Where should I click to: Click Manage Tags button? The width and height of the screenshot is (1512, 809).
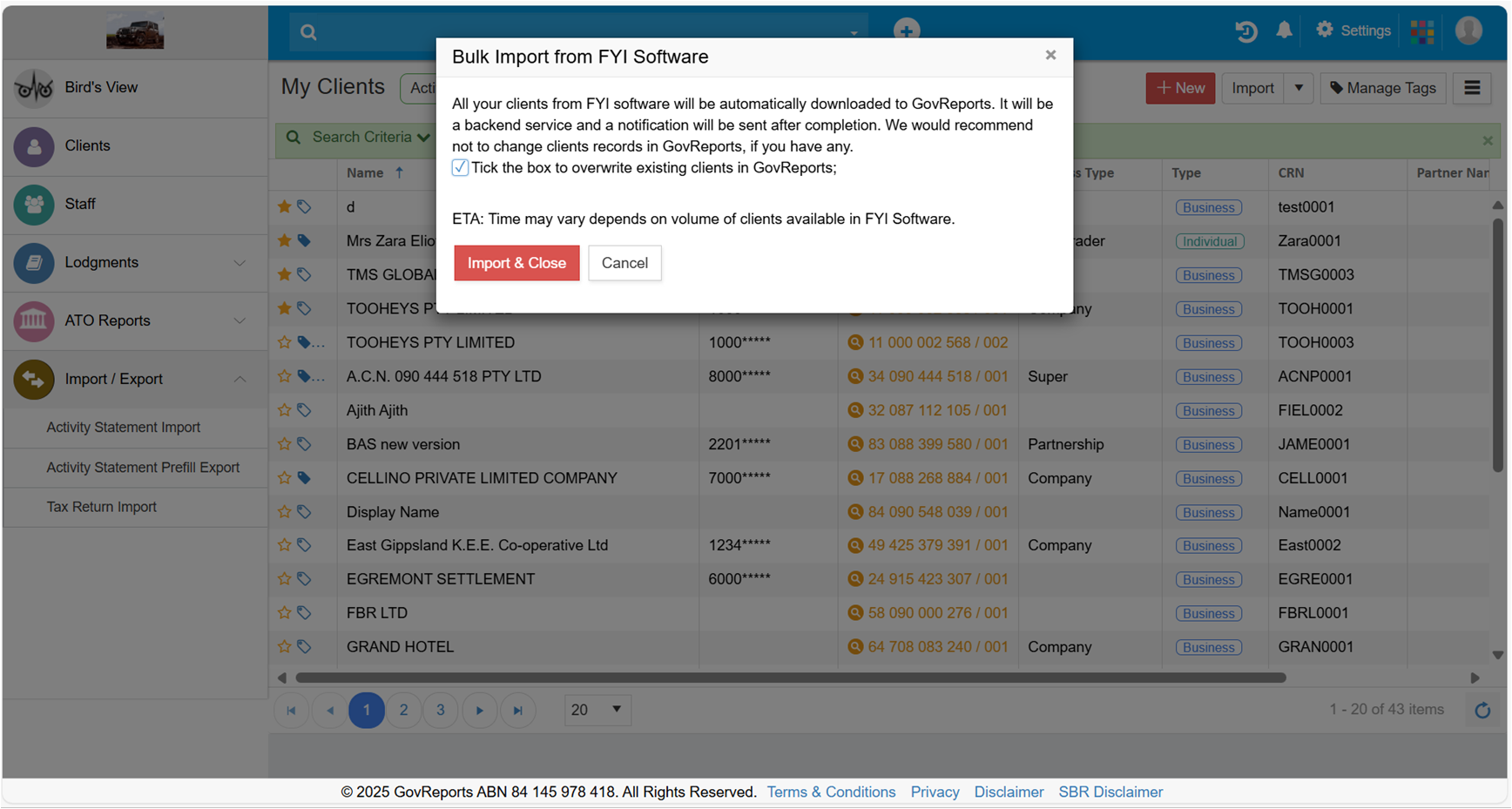pyautogui.click(x=1383, y=88)
